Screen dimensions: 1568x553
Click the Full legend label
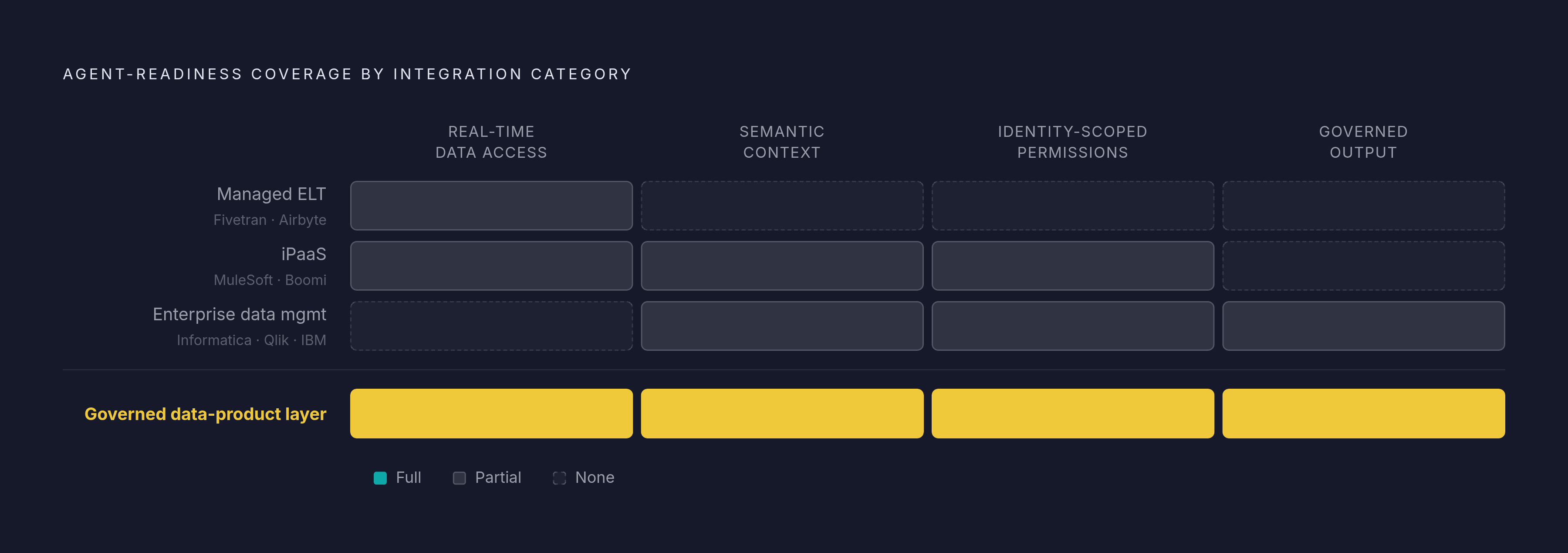pos(409,478)
